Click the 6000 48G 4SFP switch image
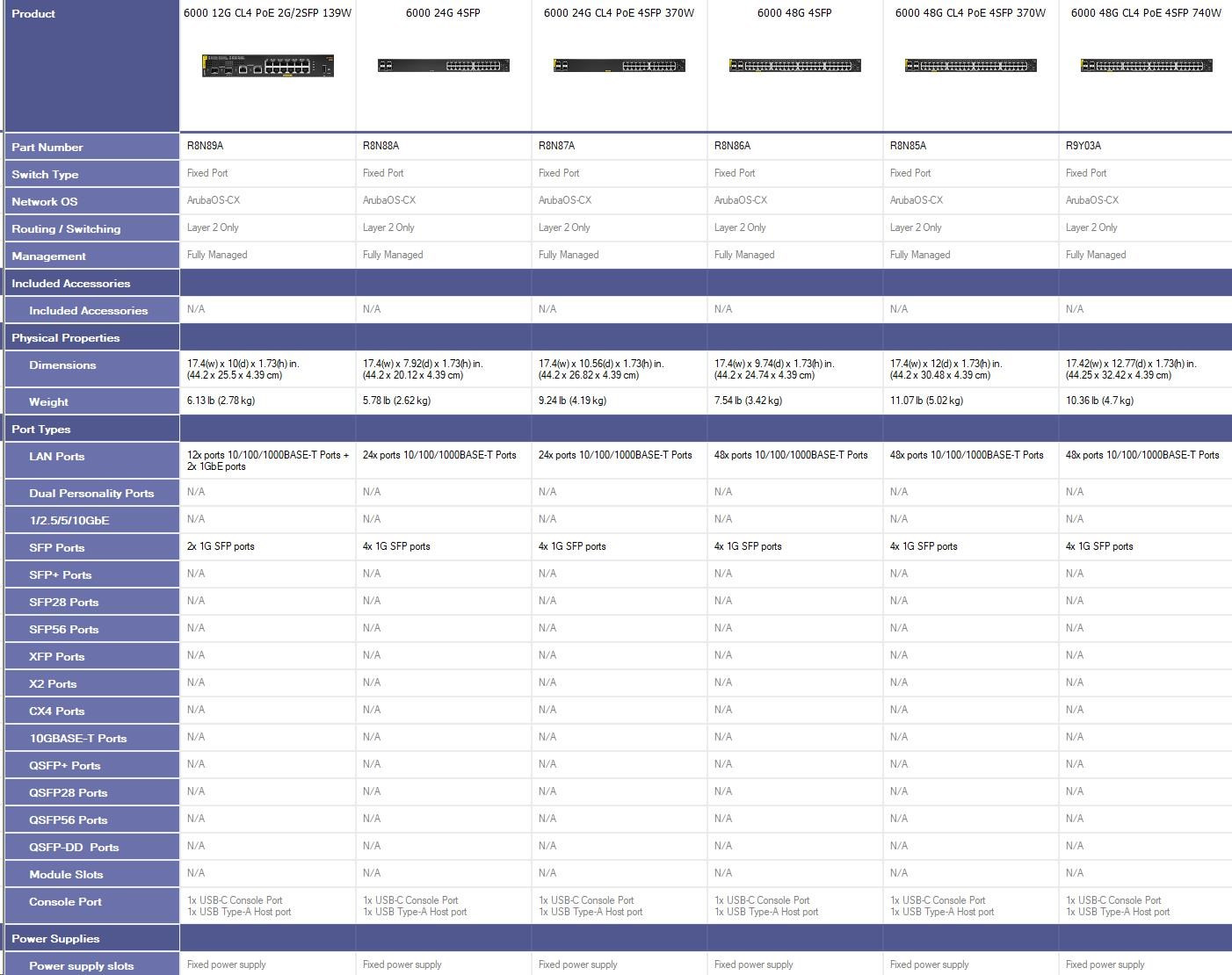This screenshot has width=1232, height=975. pyautogui.click(x=794, y=66)
